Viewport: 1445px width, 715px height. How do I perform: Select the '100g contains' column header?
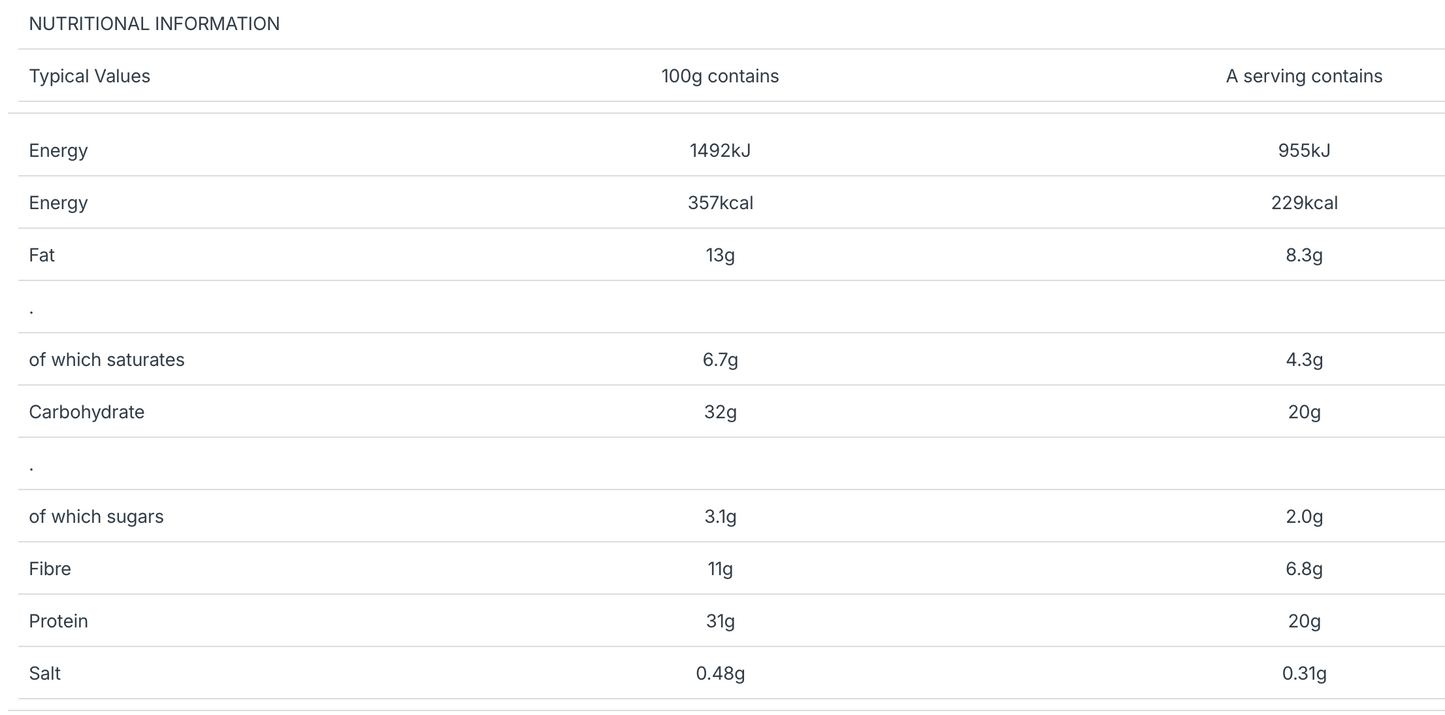(x=720, y=76)
